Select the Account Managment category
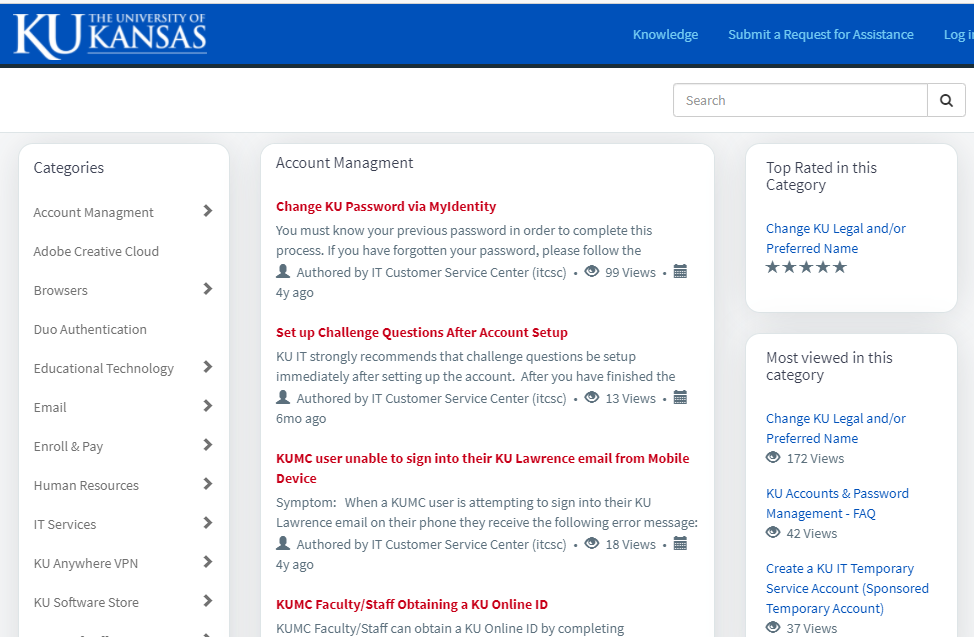Viewport: 974px width, 637px height. pyautogui.click(x=93, y=213)
